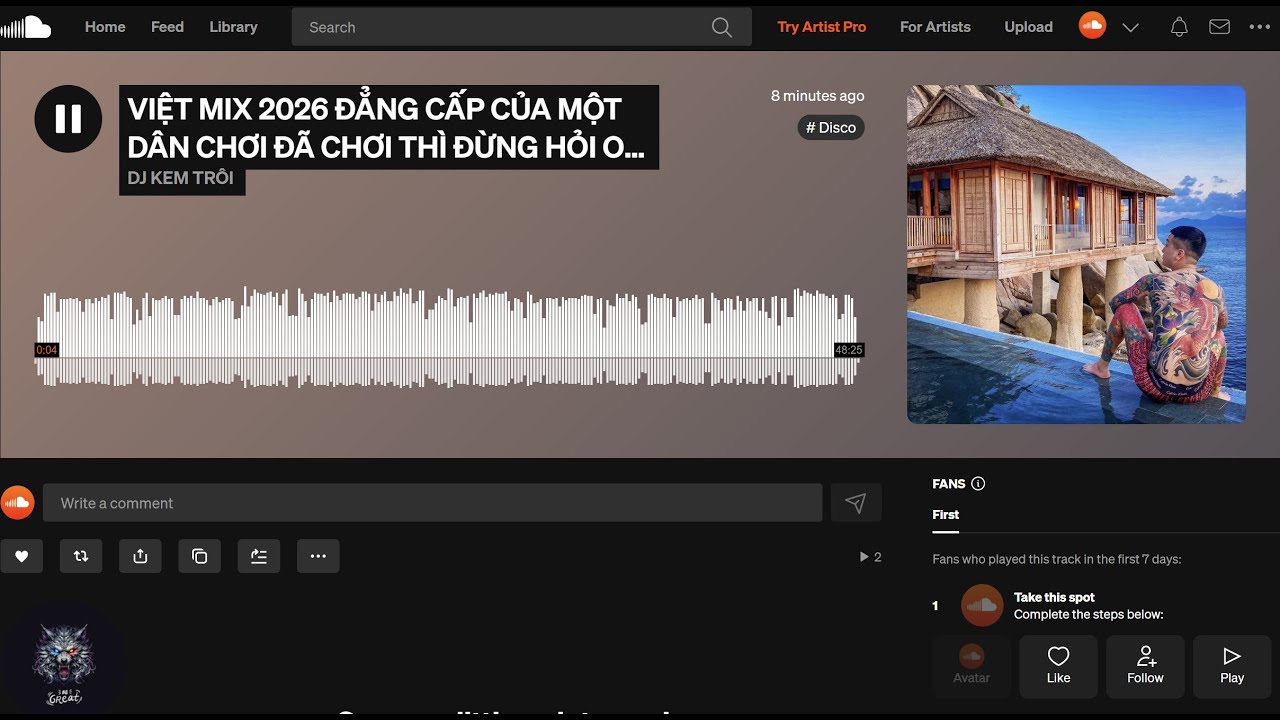Focus the Search field
Viewport: 1280px width, 720px height.
pyautogui.click(x=521, y=27)
